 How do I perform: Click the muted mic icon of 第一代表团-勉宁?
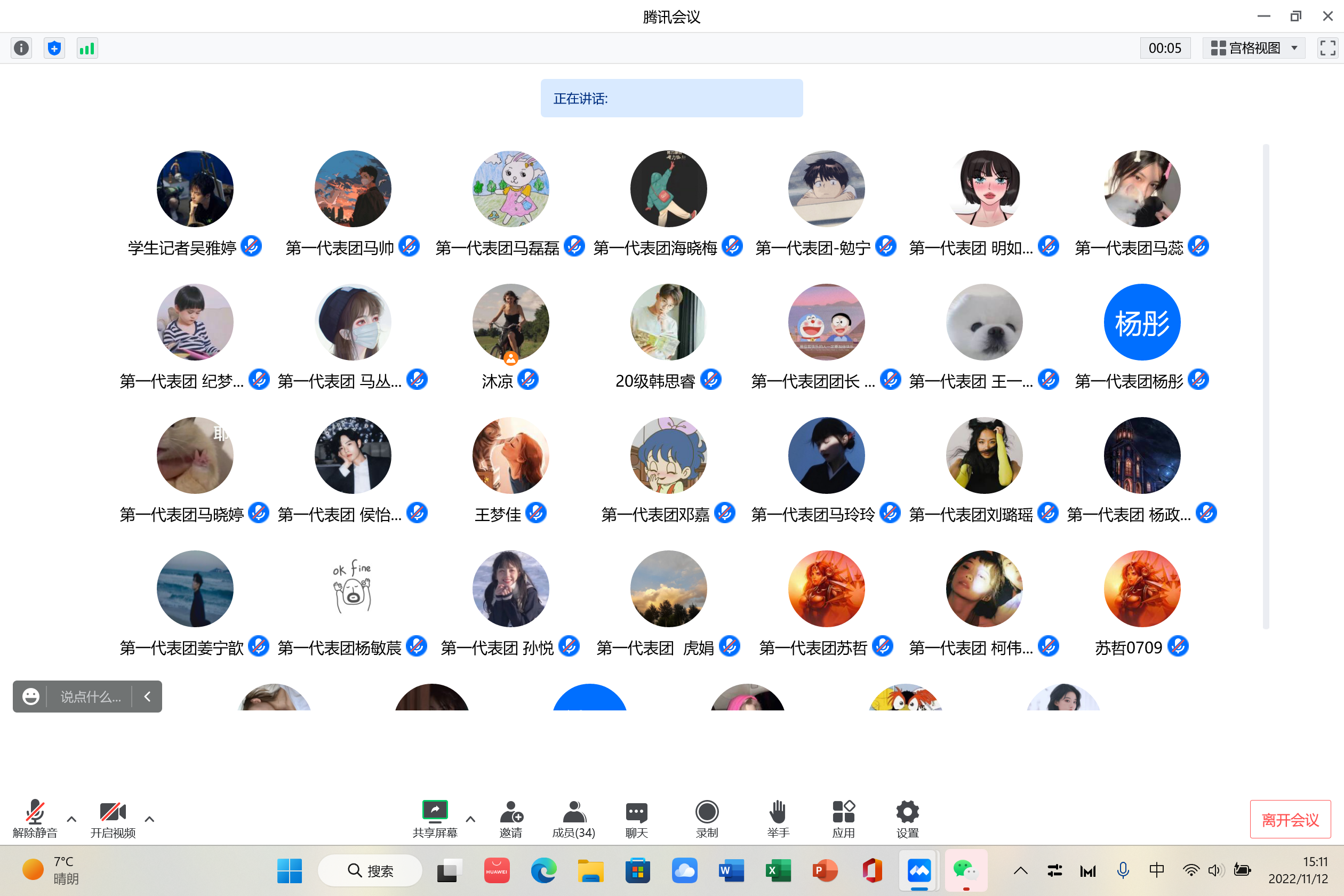click(x=886, y=246)
